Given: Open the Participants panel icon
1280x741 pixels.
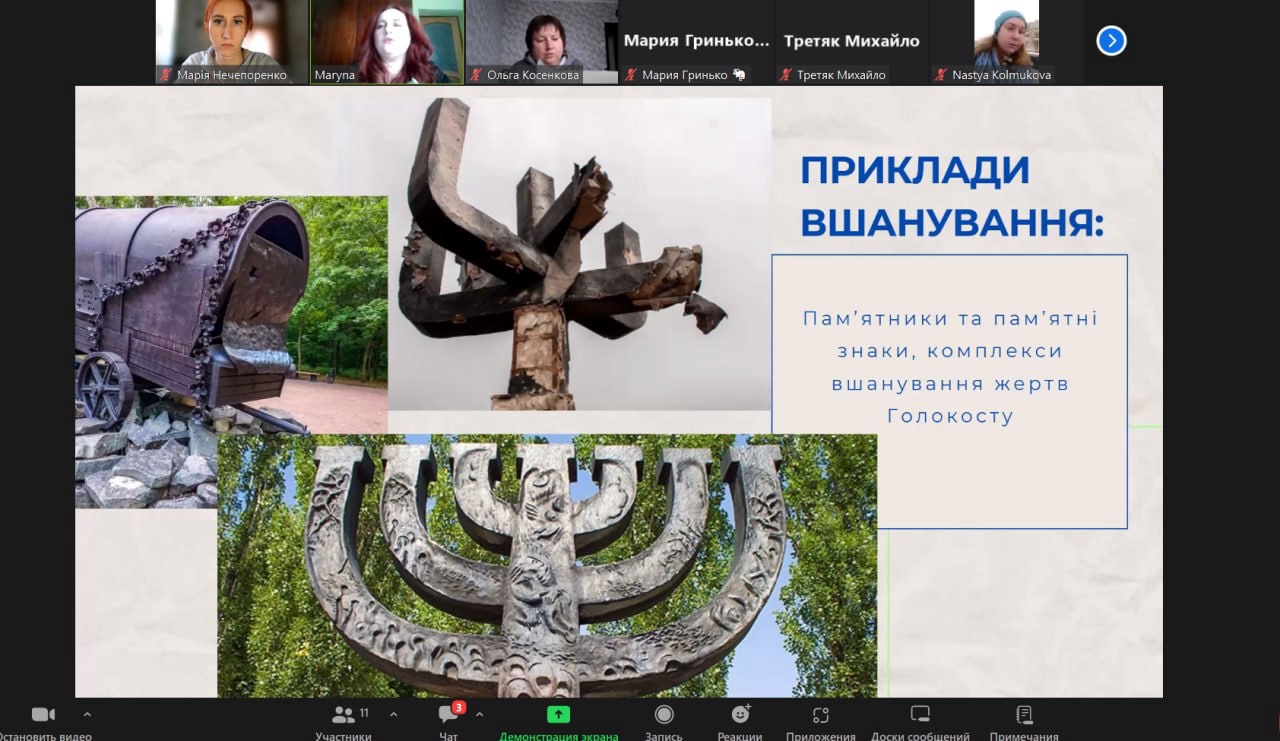Looking at the screenshot, I should pyautogui.click(x=343, y=714).
